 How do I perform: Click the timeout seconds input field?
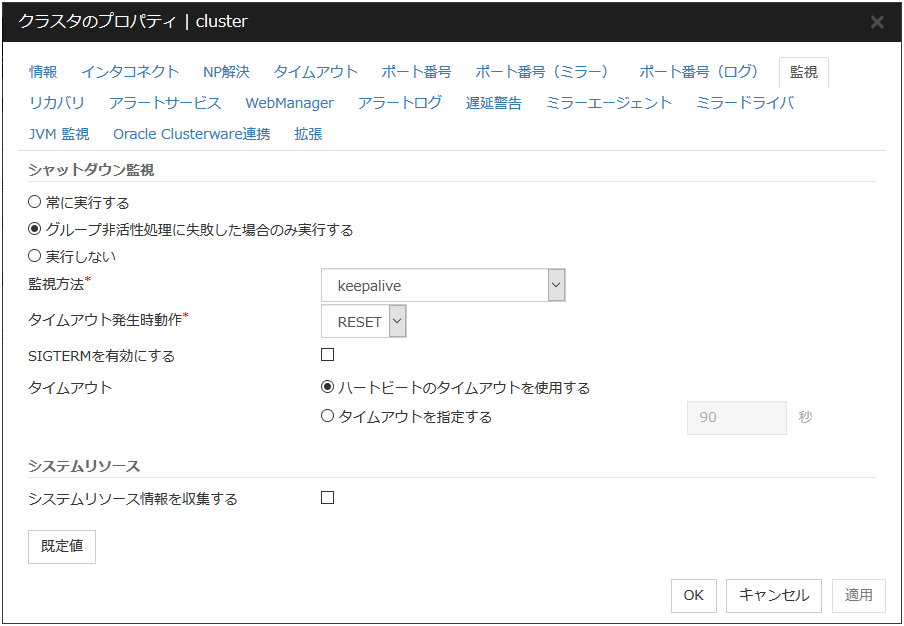736,417
